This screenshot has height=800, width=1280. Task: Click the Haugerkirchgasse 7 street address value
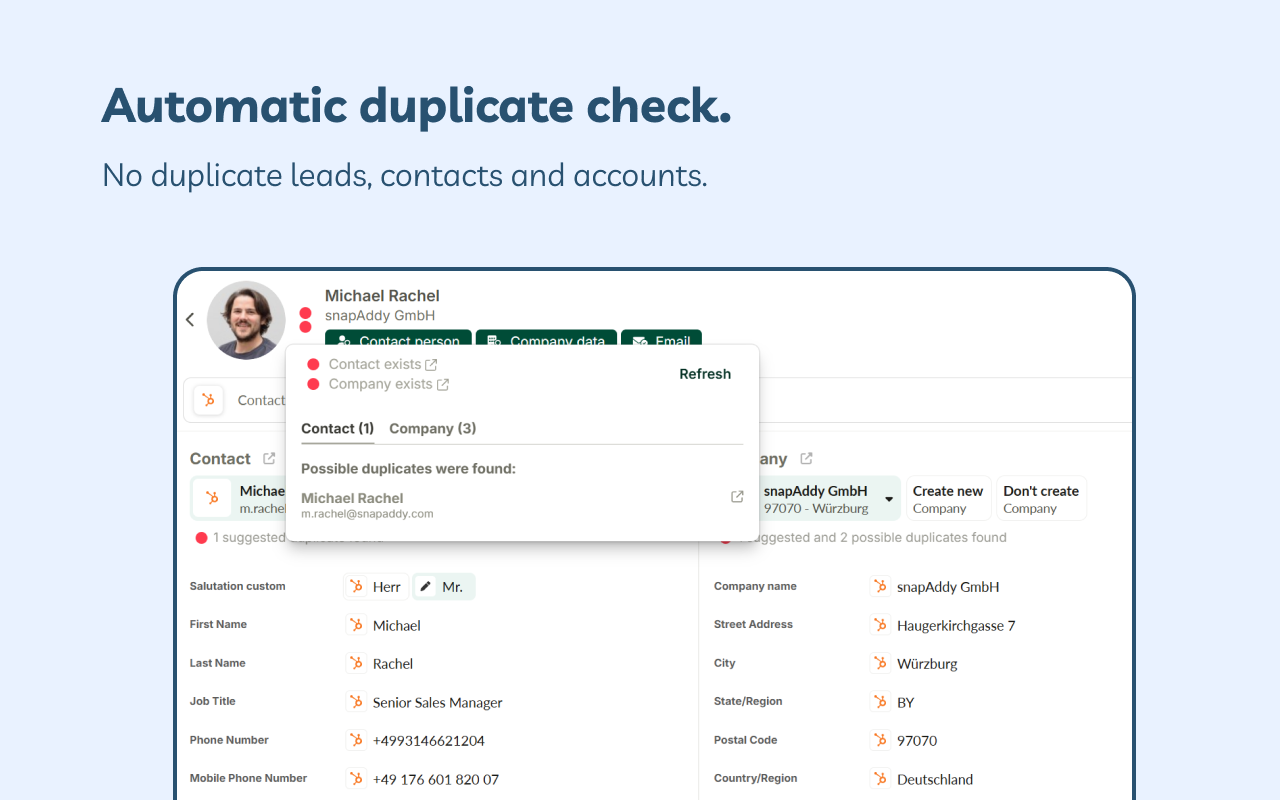(956, 626)
